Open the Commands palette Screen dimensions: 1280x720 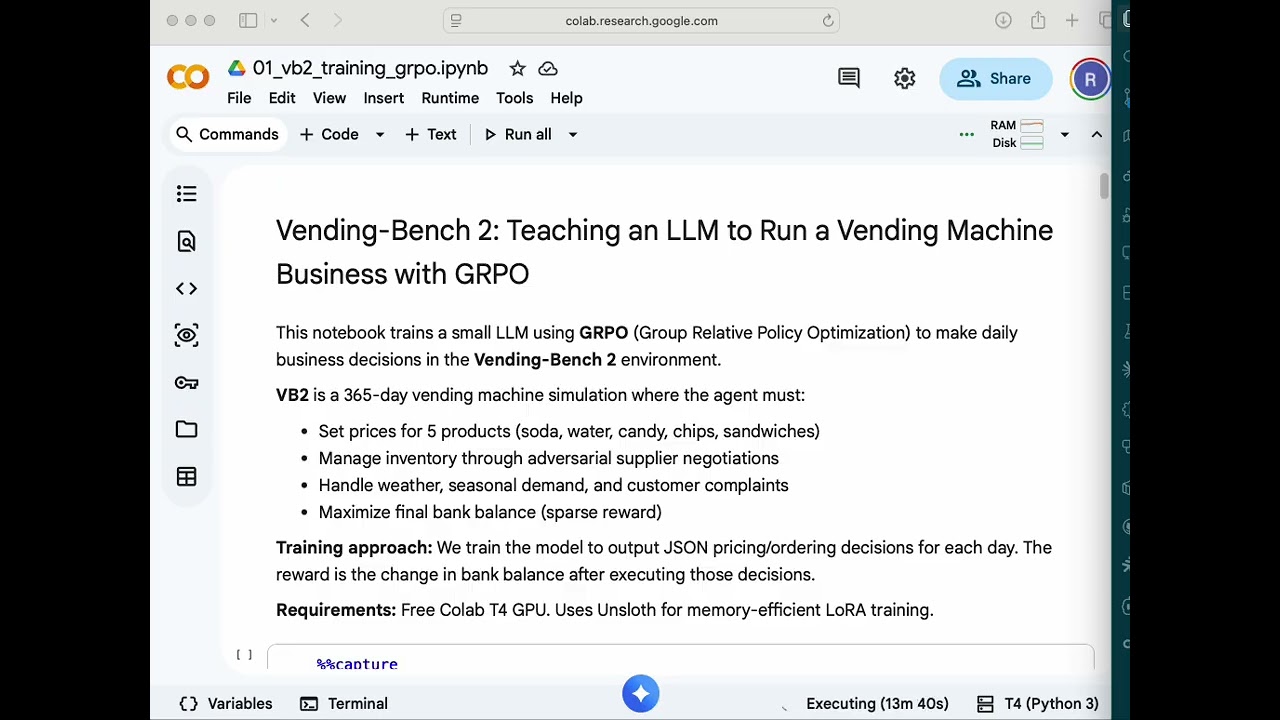(227, 134)
